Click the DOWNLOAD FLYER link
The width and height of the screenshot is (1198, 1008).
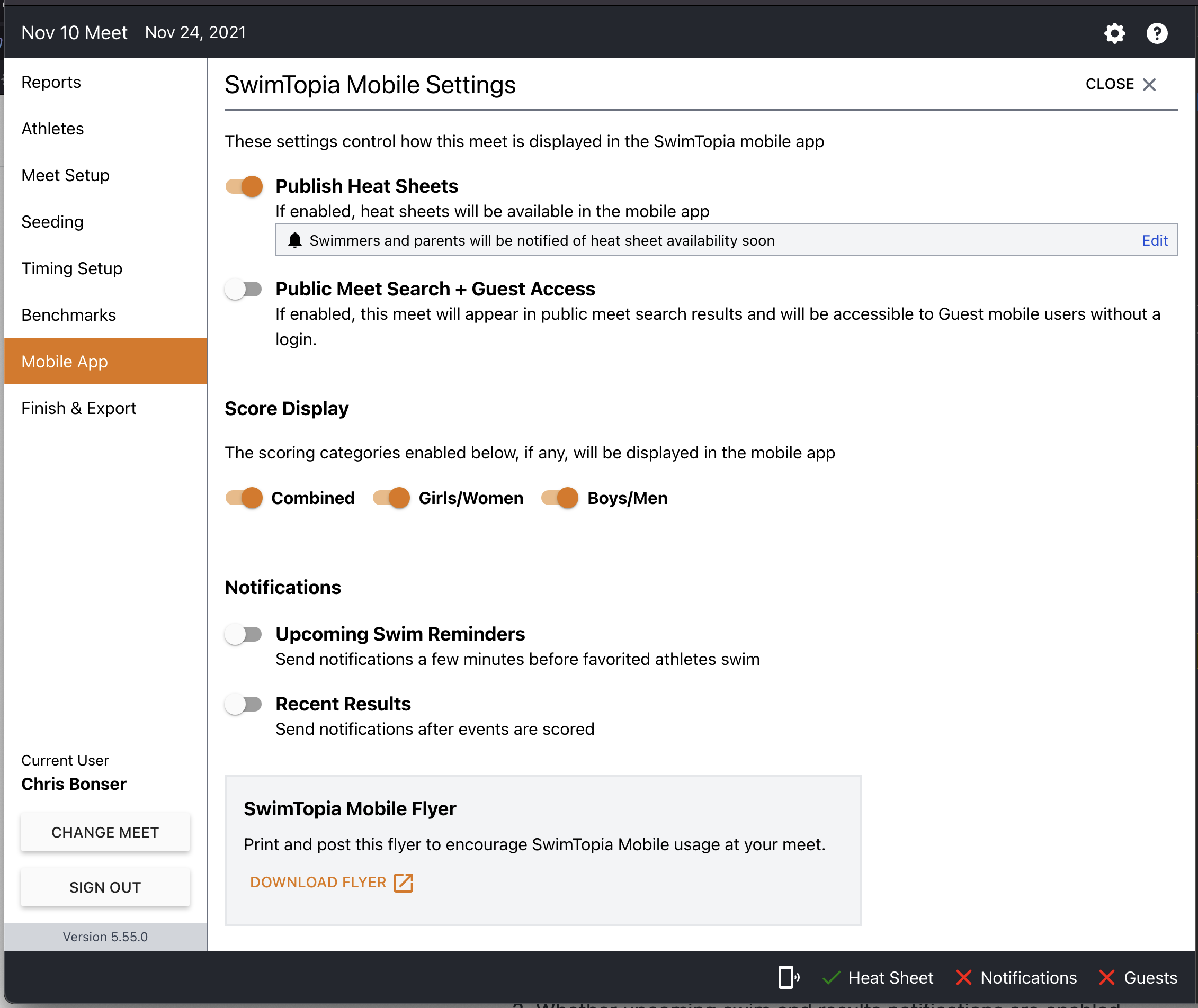332,883
